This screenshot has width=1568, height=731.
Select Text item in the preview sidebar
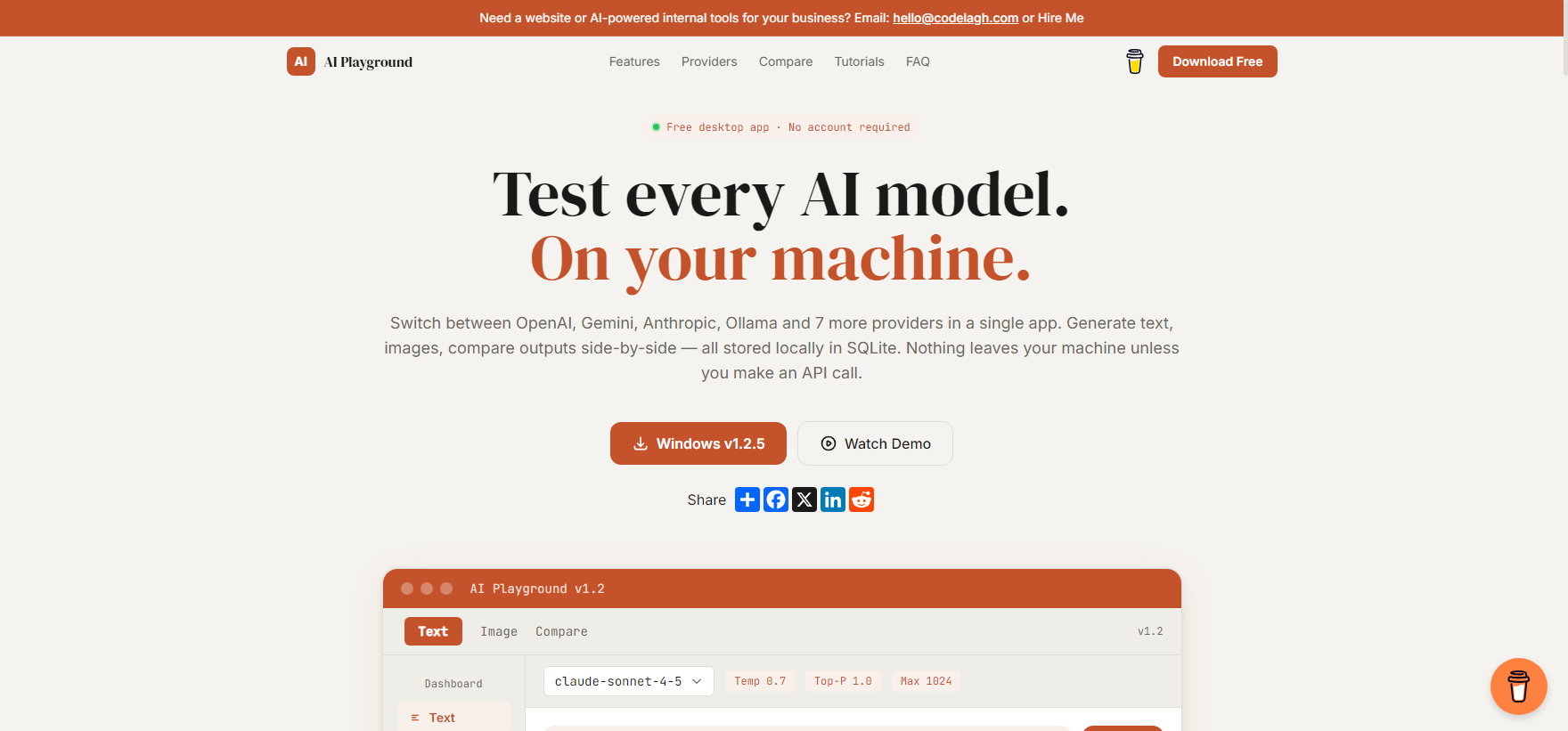click(453, 718)
